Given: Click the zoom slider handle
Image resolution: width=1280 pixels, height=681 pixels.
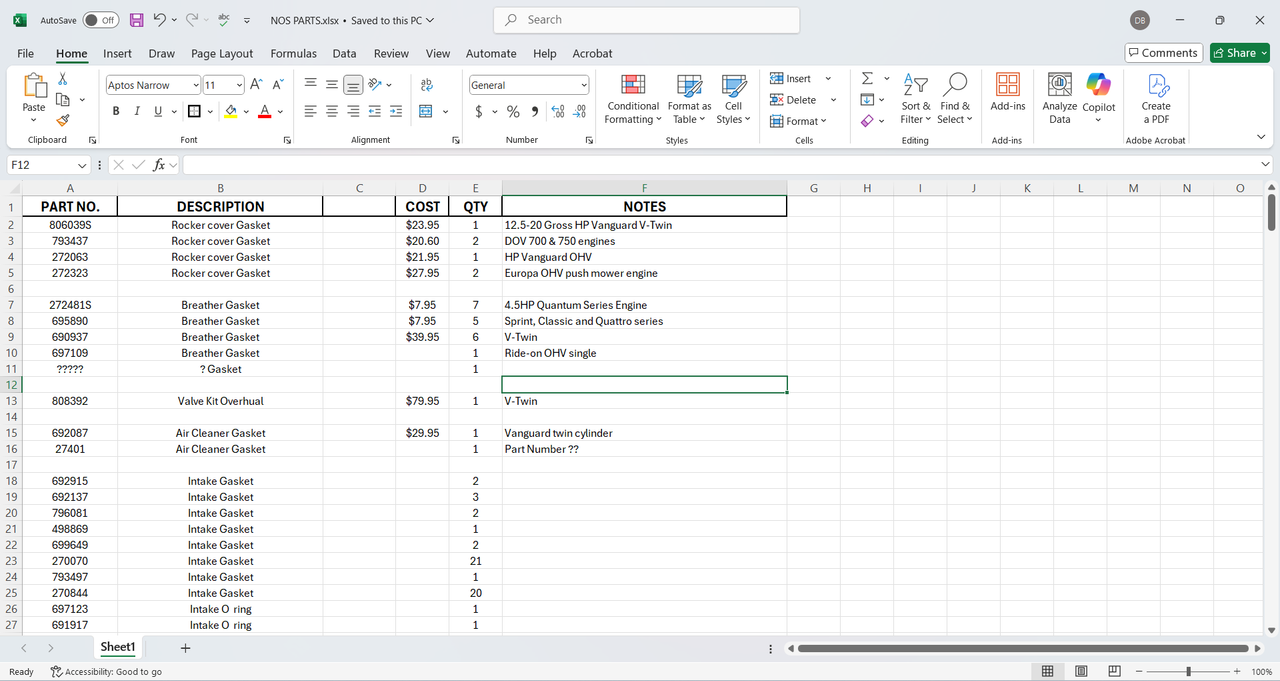Looking at the screenshot, I should (1188, 671).
